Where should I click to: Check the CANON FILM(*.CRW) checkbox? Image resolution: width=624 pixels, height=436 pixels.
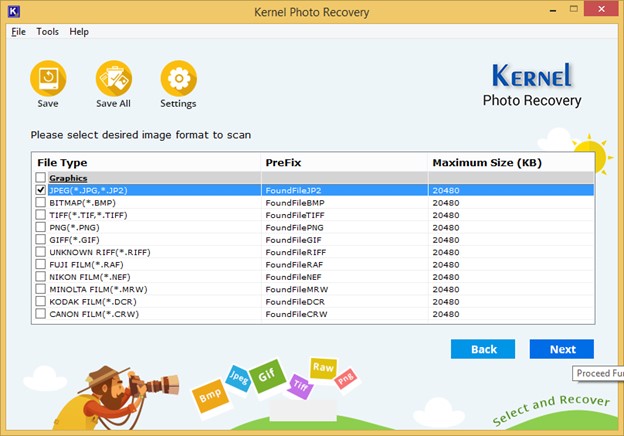(41, 313)
